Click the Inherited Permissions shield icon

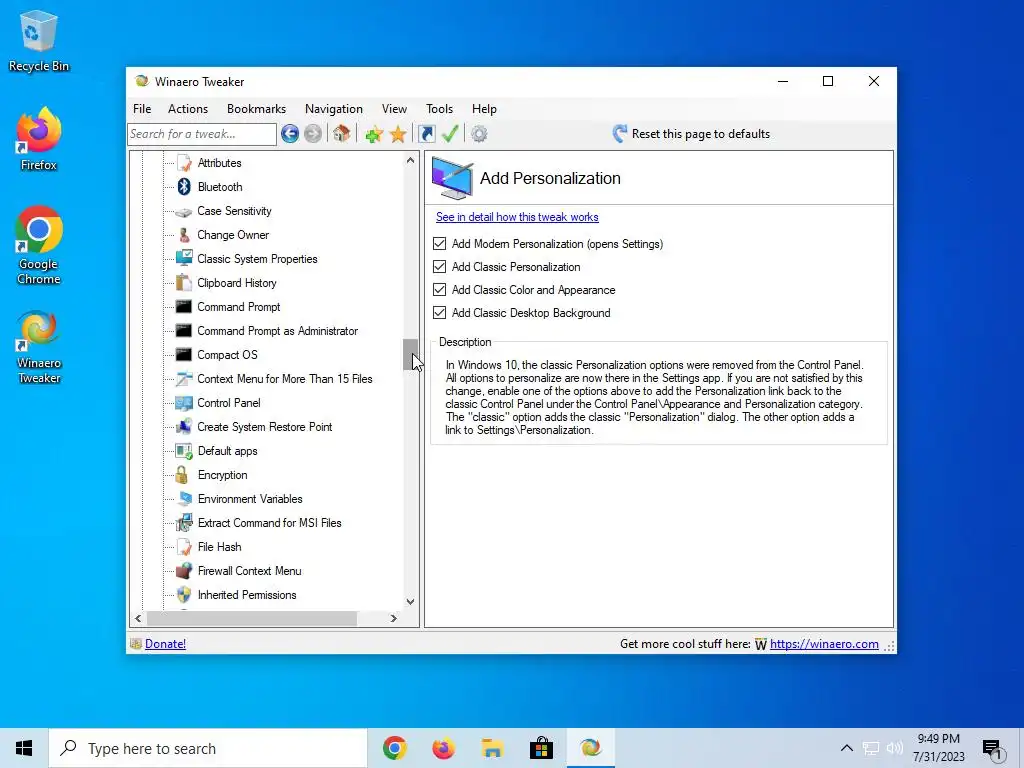[x=184, y=595]
